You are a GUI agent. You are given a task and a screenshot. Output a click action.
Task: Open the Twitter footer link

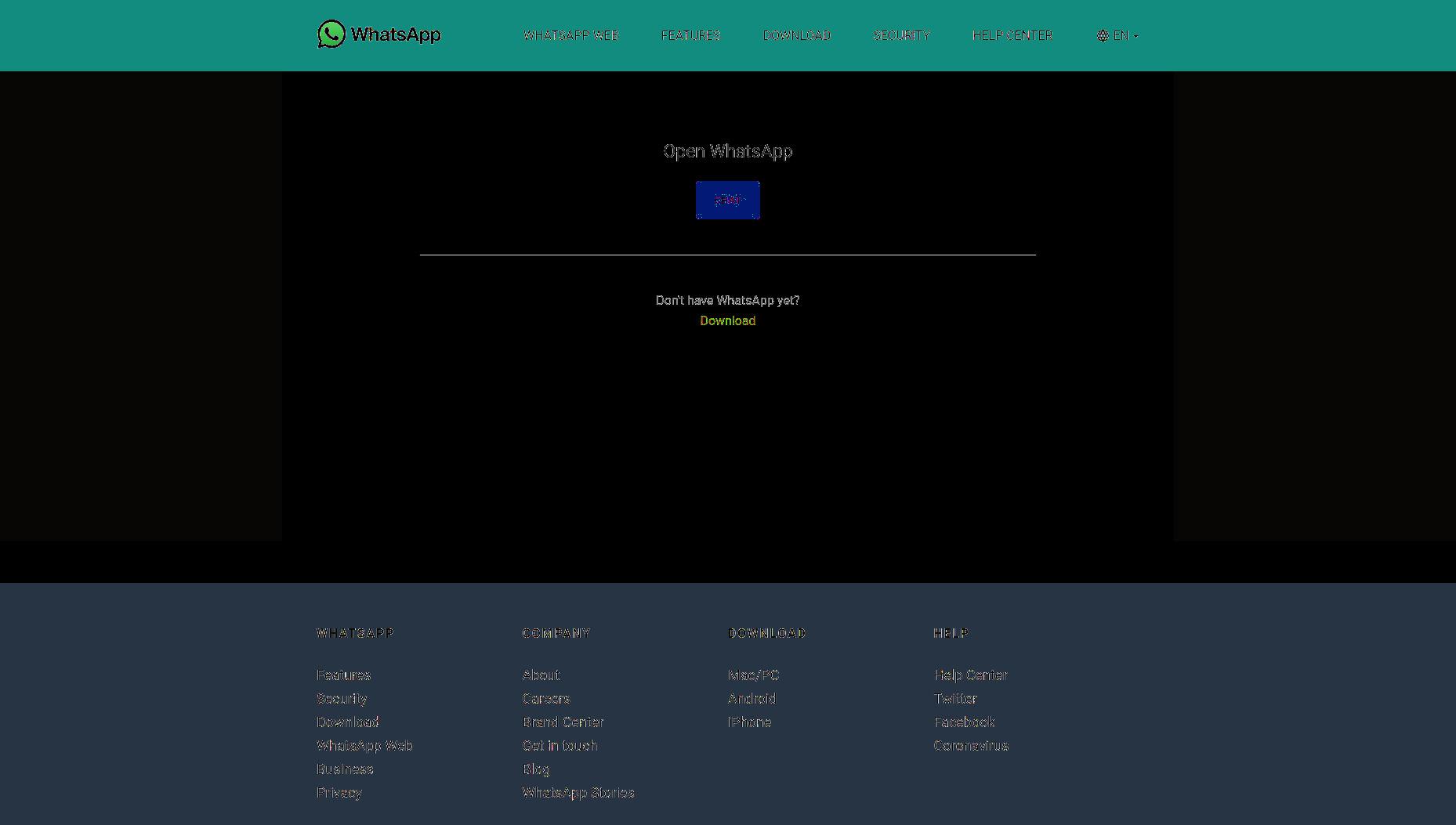[x=955, y=698]
